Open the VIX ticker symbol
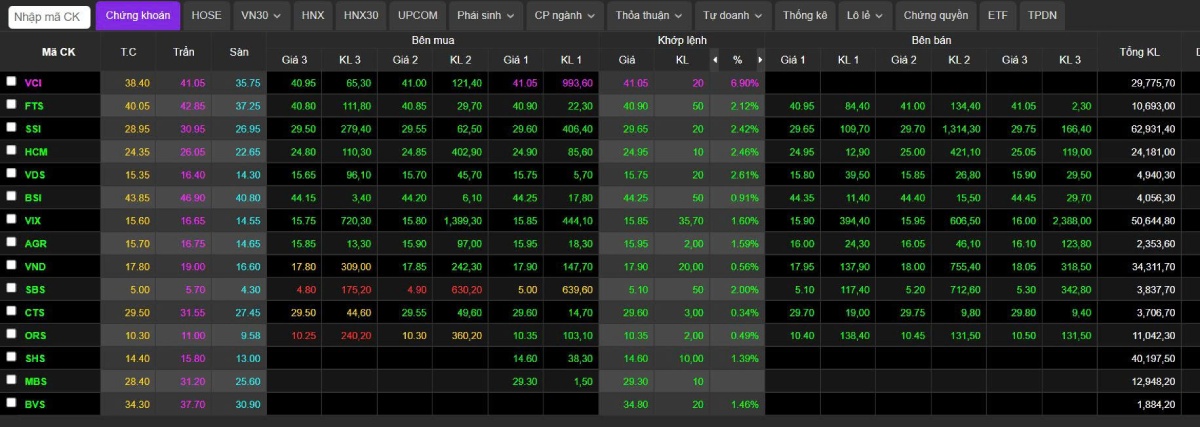 (33, 220)
